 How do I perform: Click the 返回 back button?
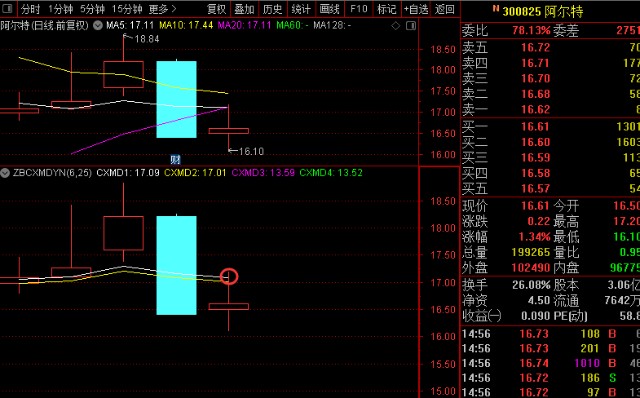click(x=444, y=9)
